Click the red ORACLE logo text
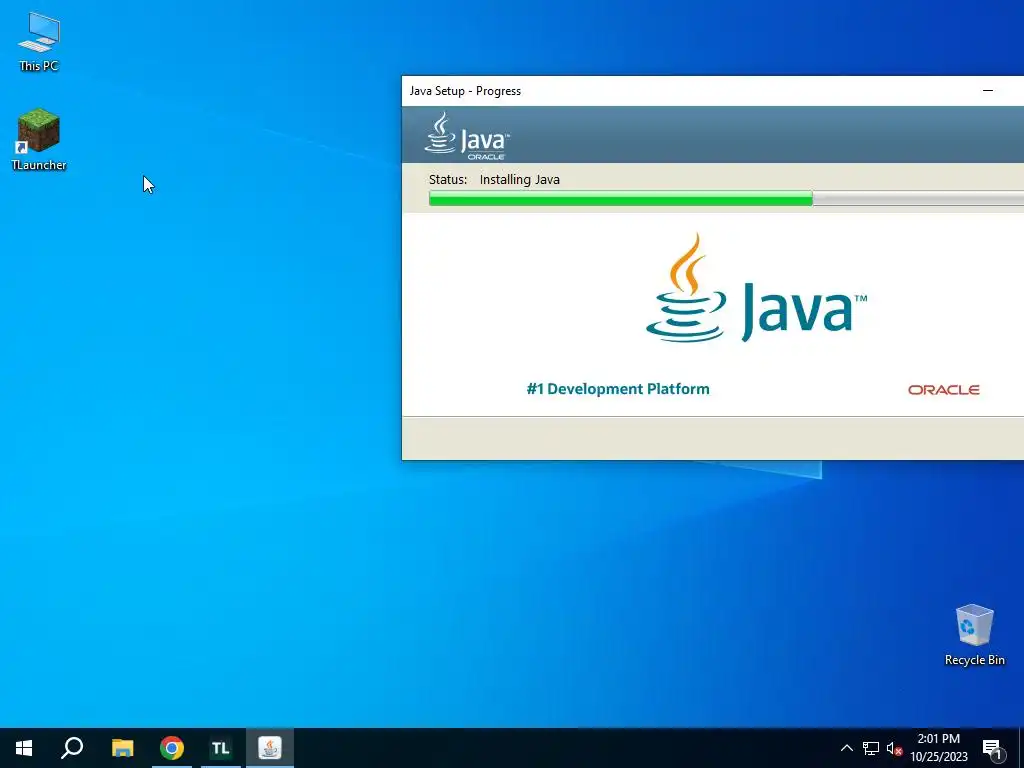The image size is (1024, 768). [944, 390]
